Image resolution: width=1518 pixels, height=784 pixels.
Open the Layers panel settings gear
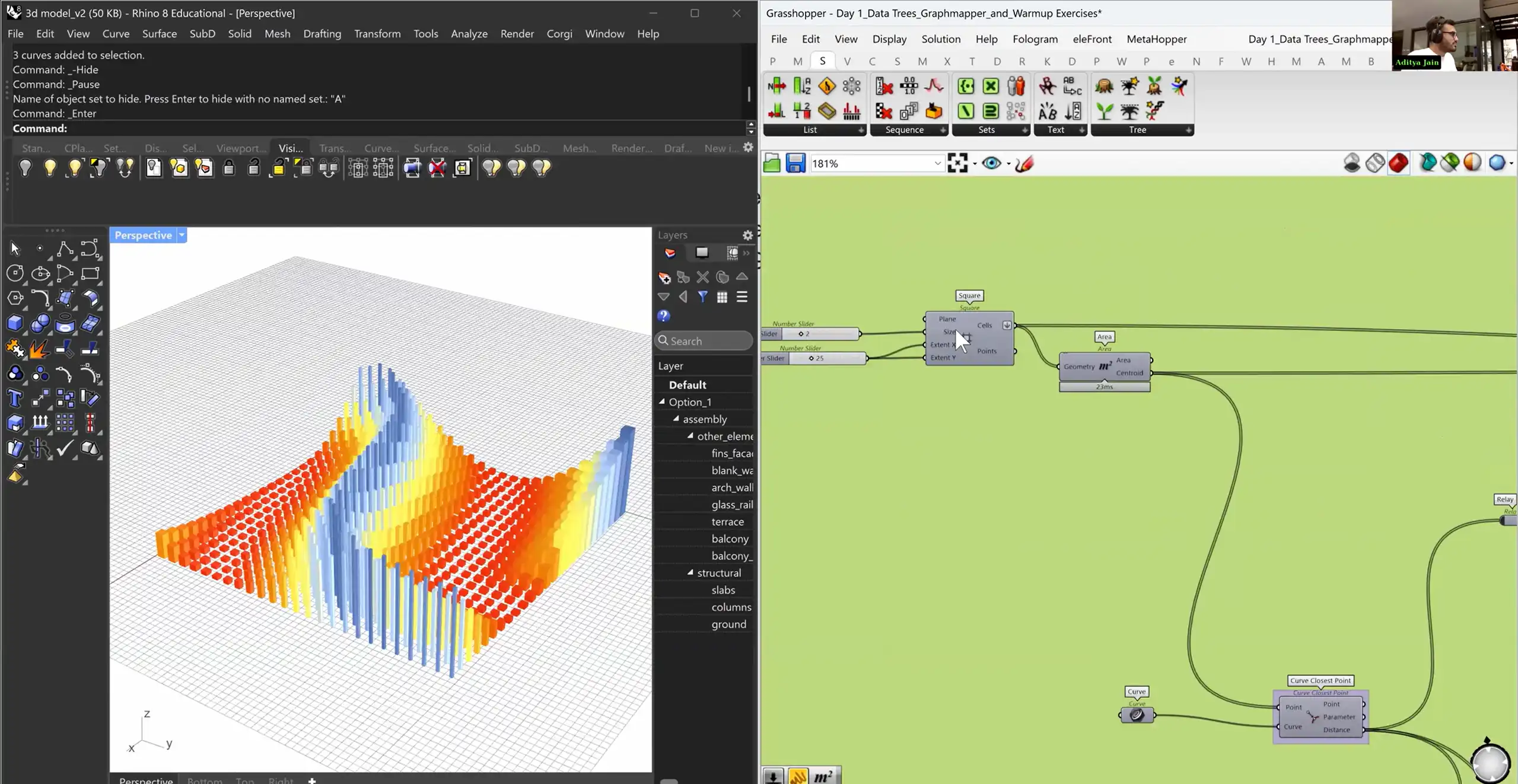coord(747,235)
